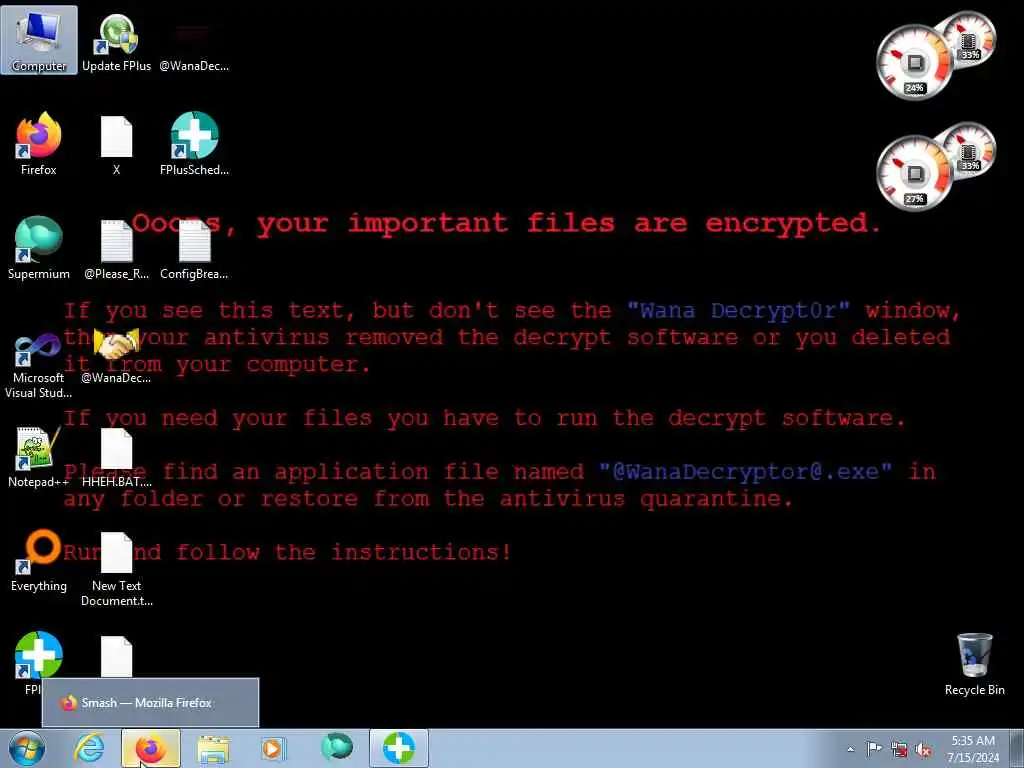Show hidden tray icons arrow
Image resolution: width=1024 pixels, height=768 pixels.
coord(850,750)
